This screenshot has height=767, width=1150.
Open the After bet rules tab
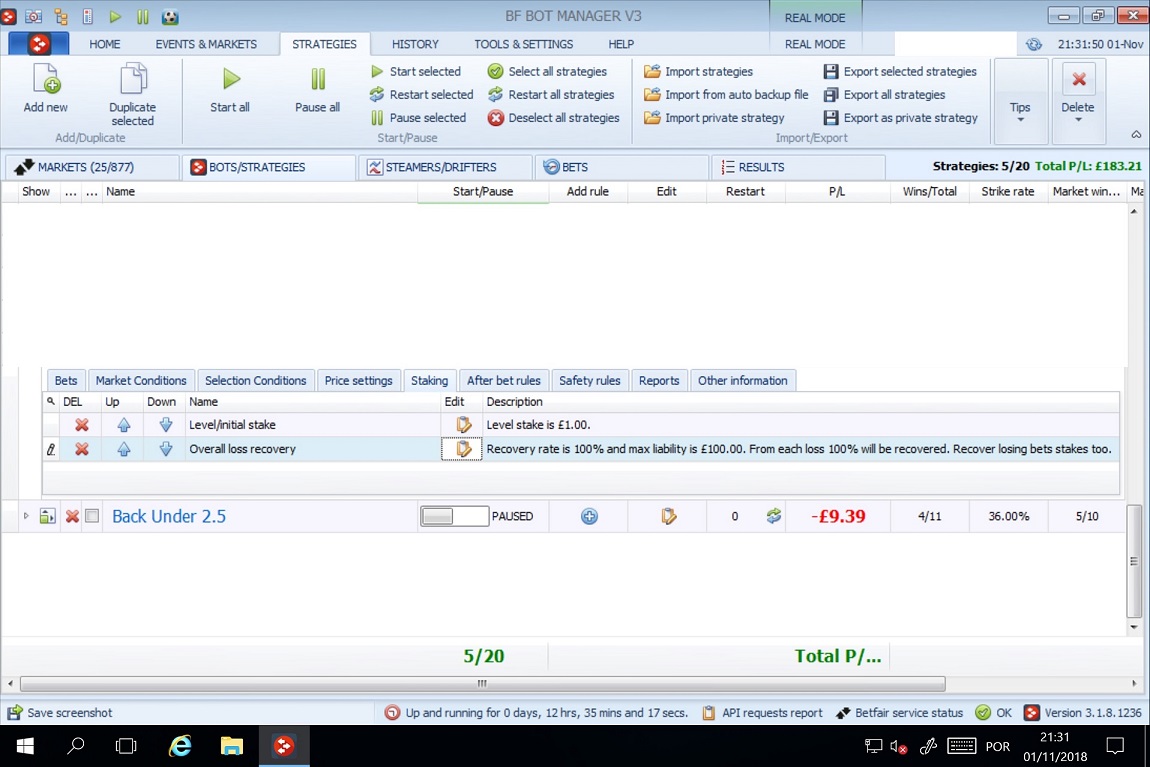coord(504,381)
